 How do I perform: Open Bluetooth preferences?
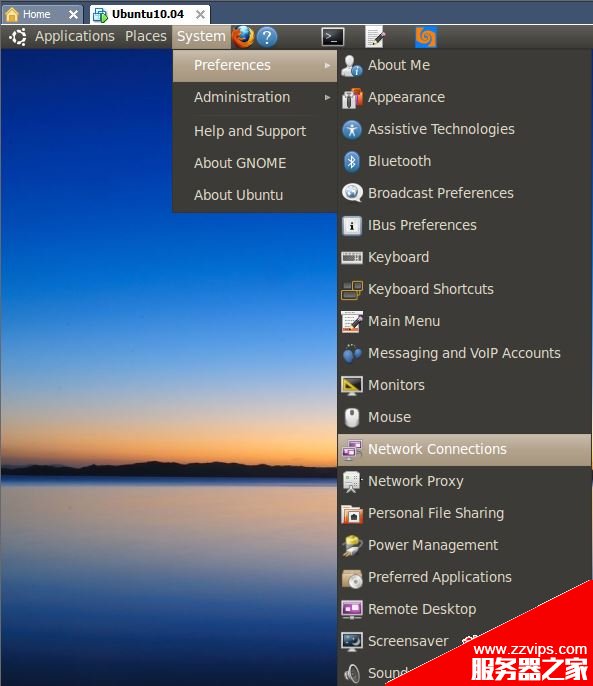point(465,161)
